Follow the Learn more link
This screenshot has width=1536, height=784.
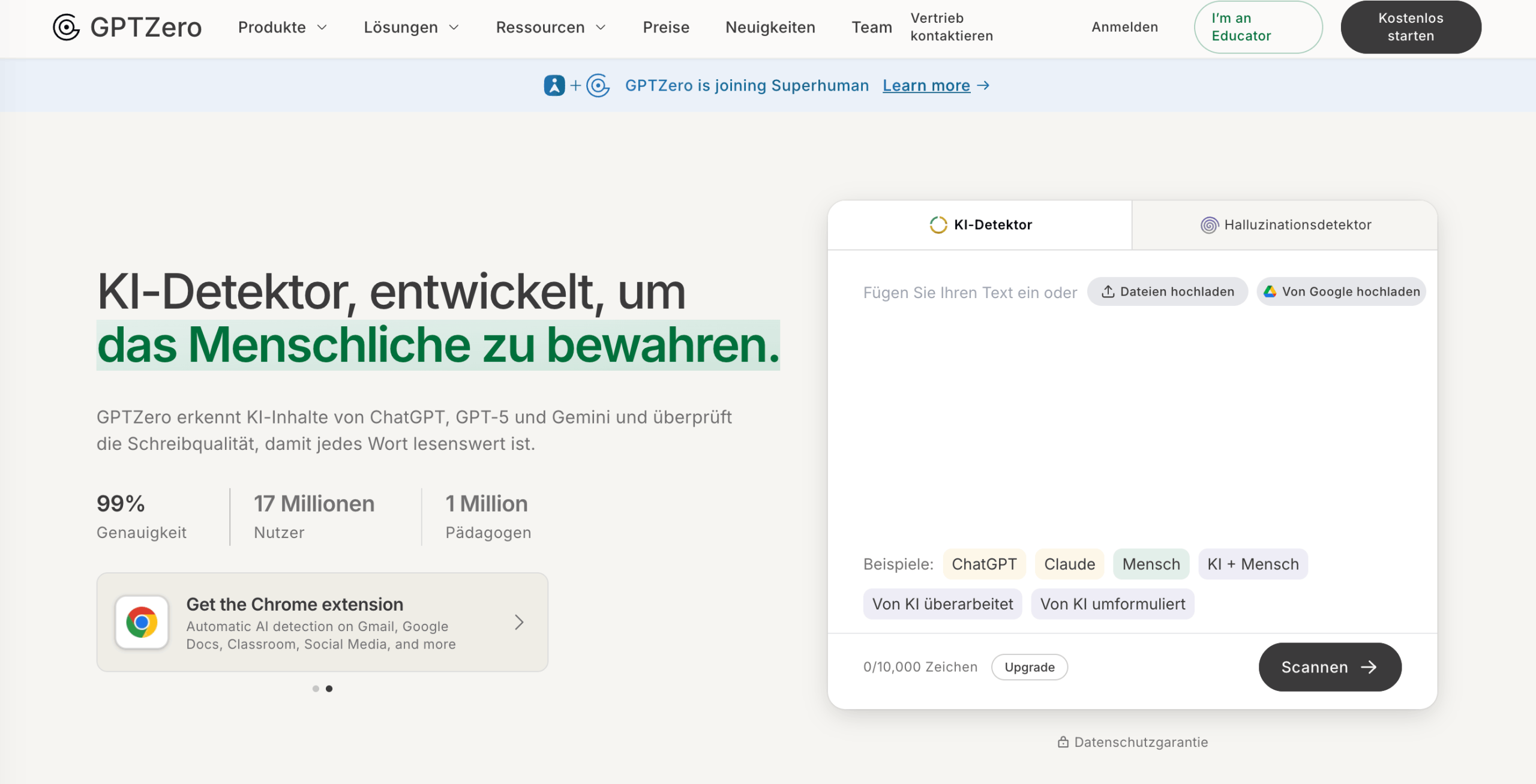click(926, 85)
